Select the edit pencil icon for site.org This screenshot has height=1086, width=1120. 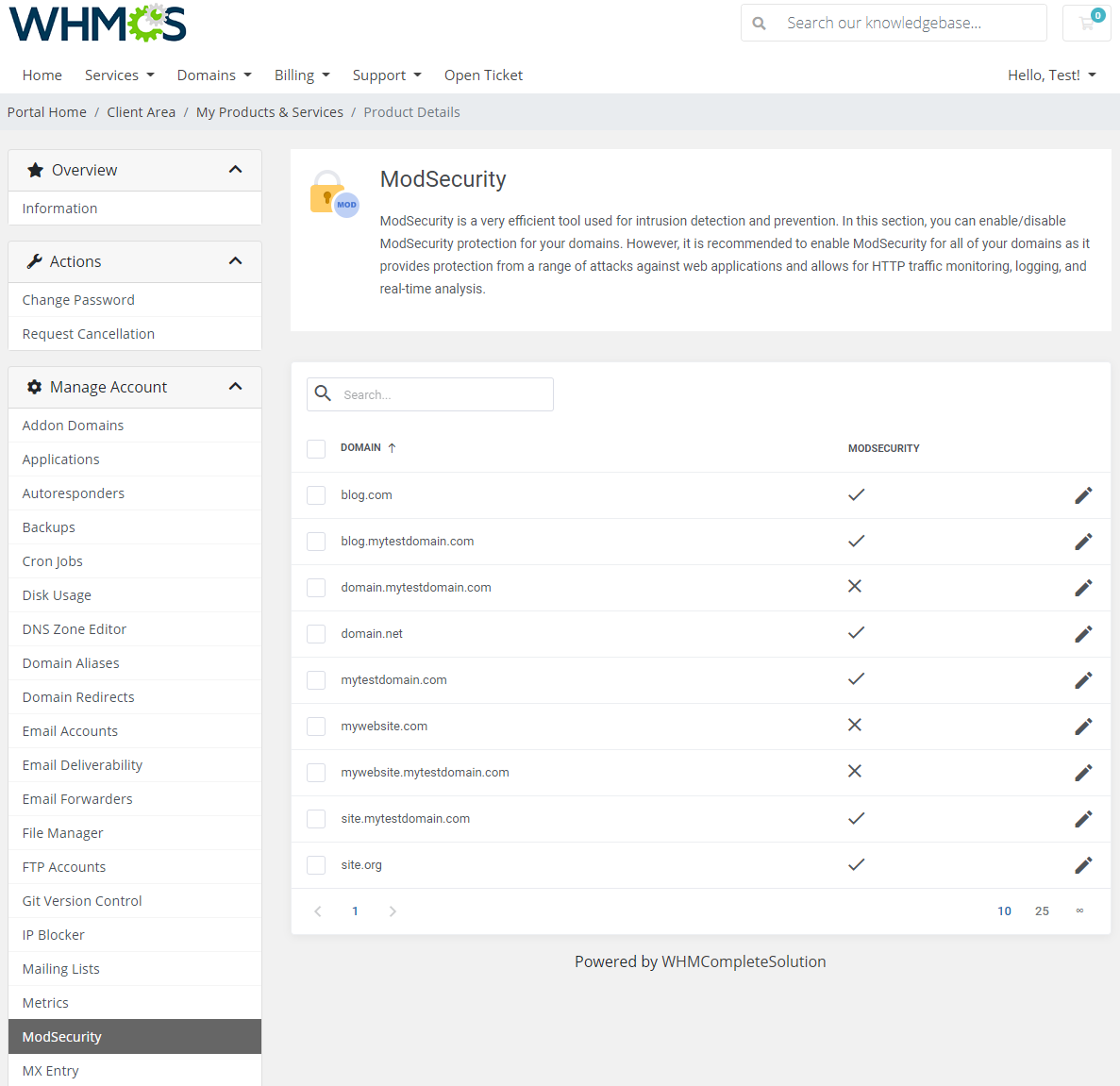[1083, 864]
